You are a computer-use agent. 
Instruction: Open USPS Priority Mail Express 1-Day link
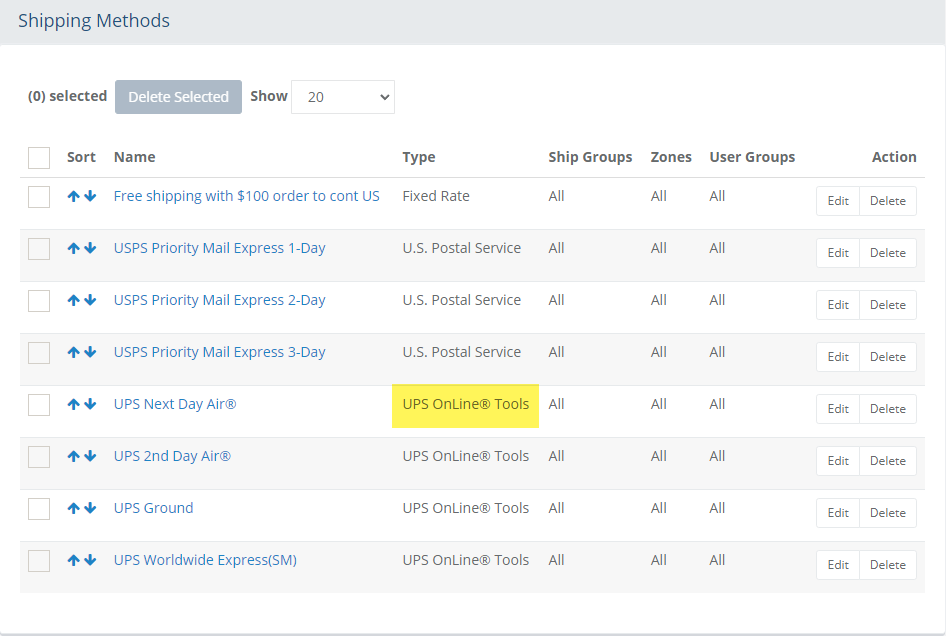pyautogui.click(x=220, y=248)
